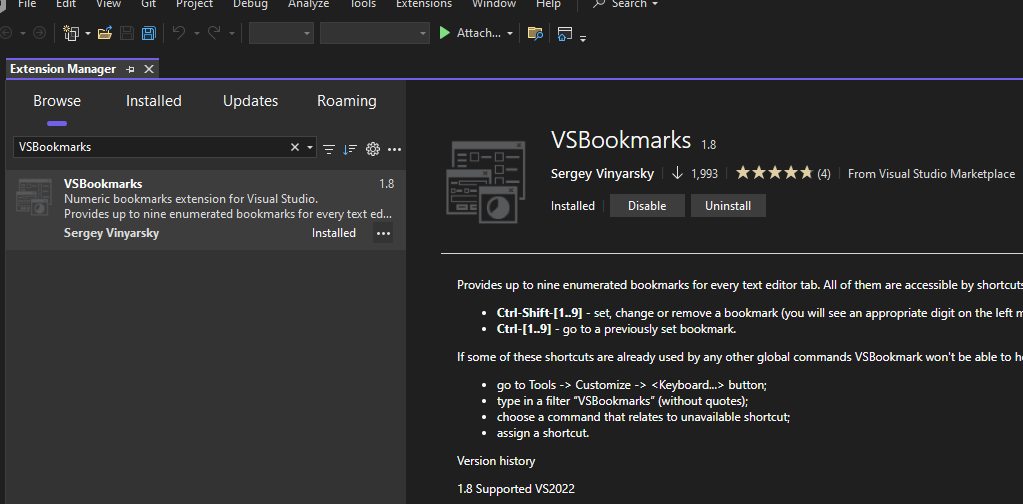This screenshot has height=504, width=1023.
Task: Click the Navigate Backward arrow icon
Action: click(x=7, y=33)
